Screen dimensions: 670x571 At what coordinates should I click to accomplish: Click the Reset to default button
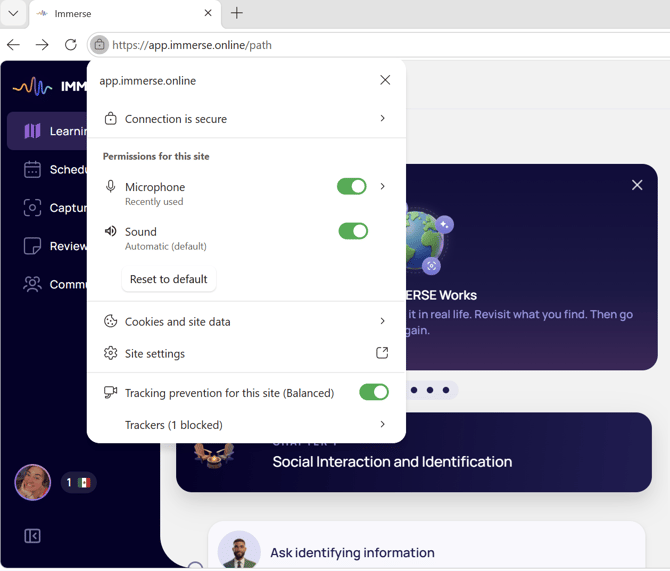169,279
